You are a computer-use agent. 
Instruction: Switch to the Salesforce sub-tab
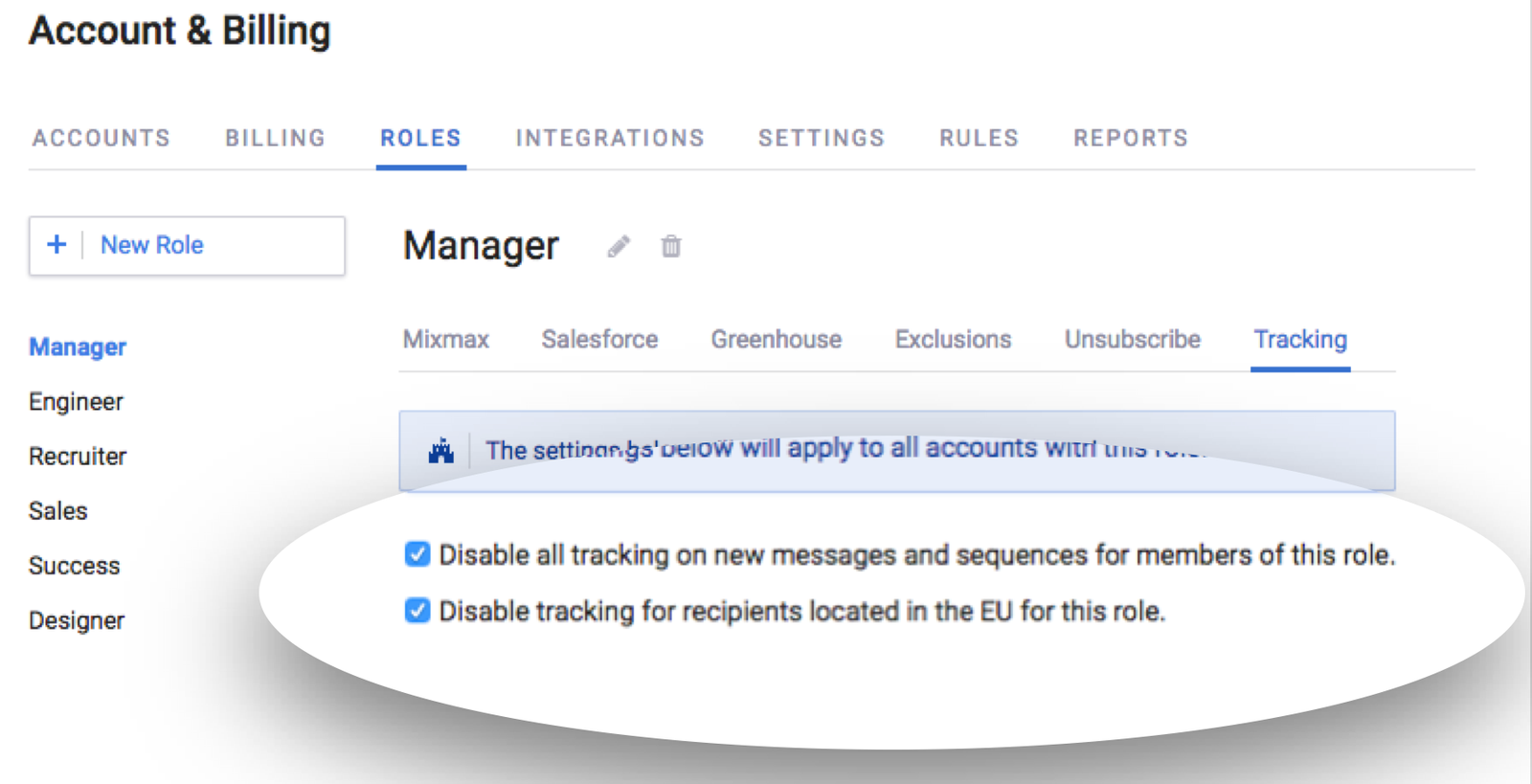pyautogui.click(x=599, y=340)
